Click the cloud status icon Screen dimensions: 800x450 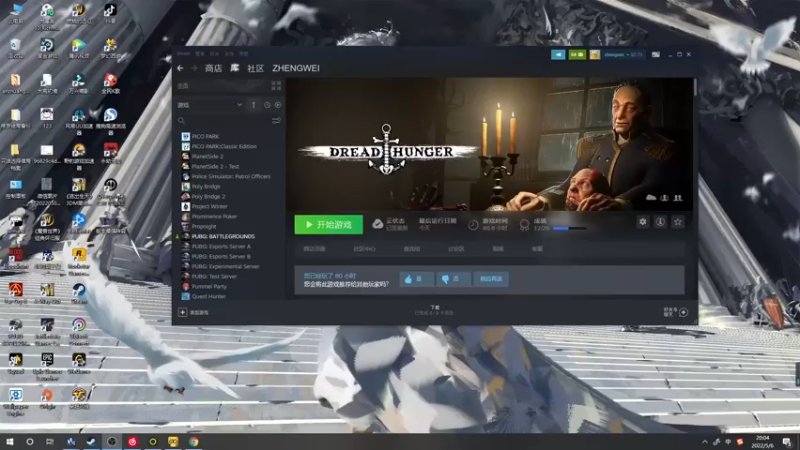click(378, 224)
